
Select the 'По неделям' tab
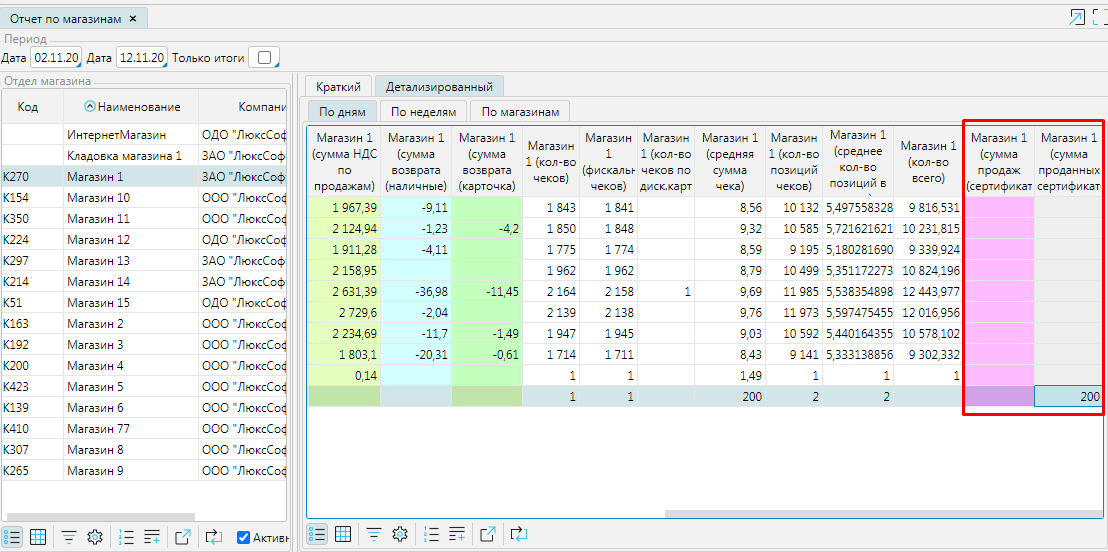click(x=423, y=112)
